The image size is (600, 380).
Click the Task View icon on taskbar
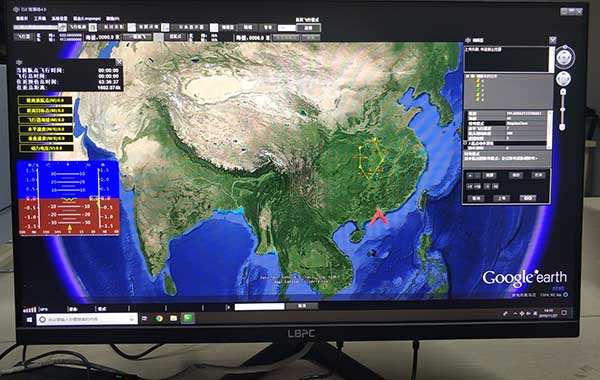[x=145, y=318]
